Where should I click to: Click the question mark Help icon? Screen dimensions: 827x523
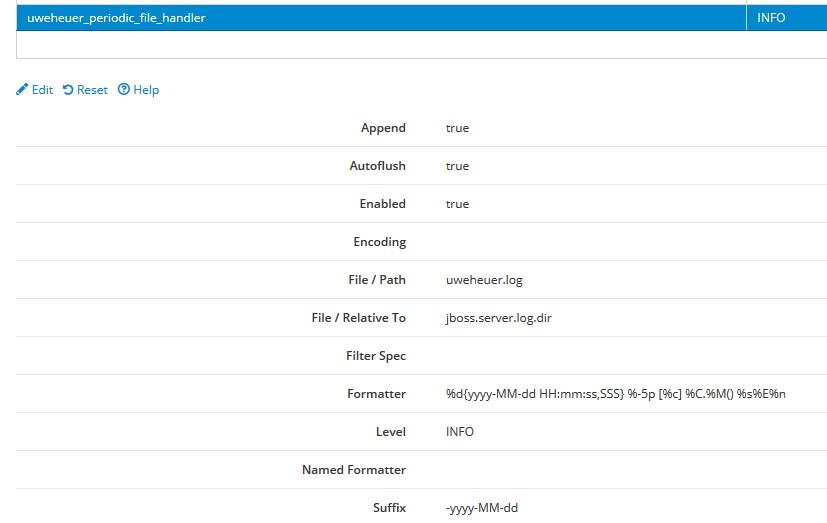click(x=124, y=90)
